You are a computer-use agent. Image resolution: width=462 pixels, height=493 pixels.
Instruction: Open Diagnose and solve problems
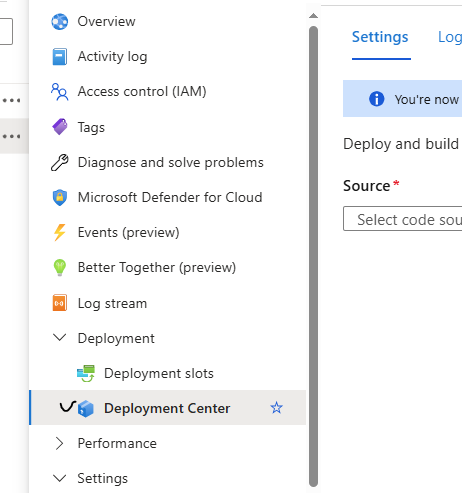pos(170,163)
